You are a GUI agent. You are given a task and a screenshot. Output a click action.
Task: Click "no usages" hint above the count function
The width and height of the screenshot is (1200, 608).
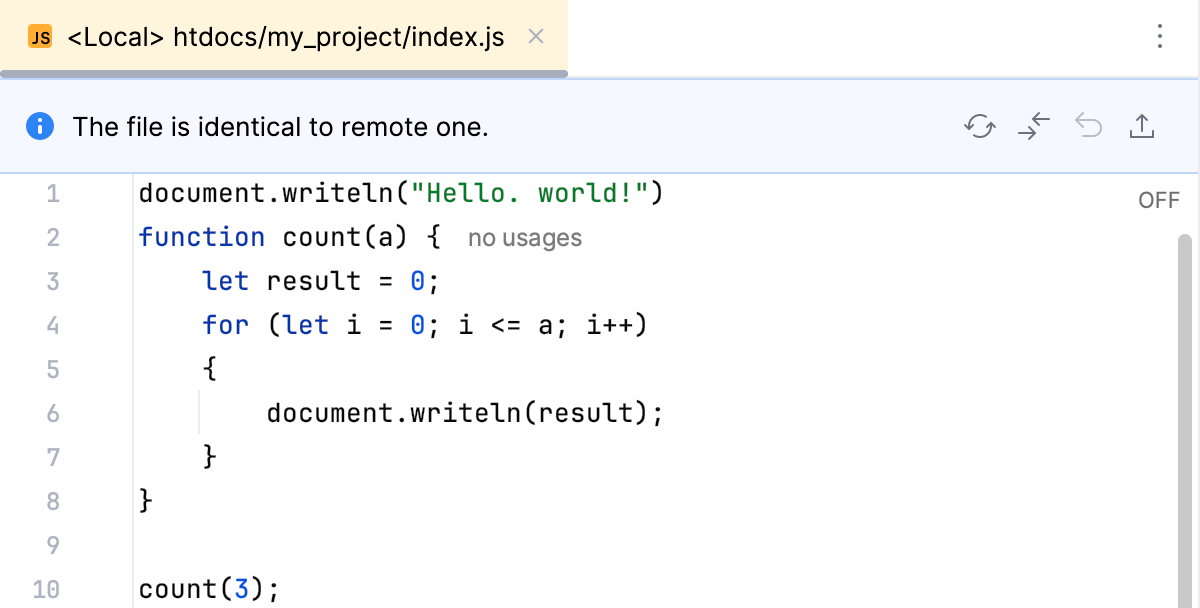(524, 238)
